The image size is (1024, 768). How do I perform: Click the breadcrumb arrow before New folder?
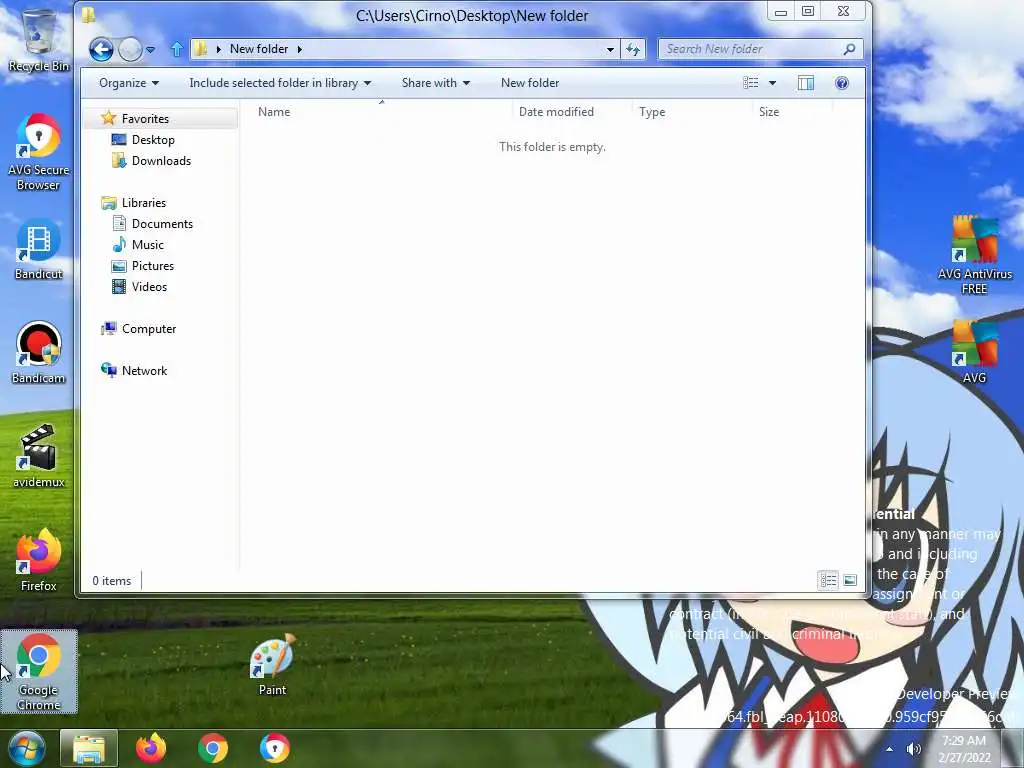point(218,49)
